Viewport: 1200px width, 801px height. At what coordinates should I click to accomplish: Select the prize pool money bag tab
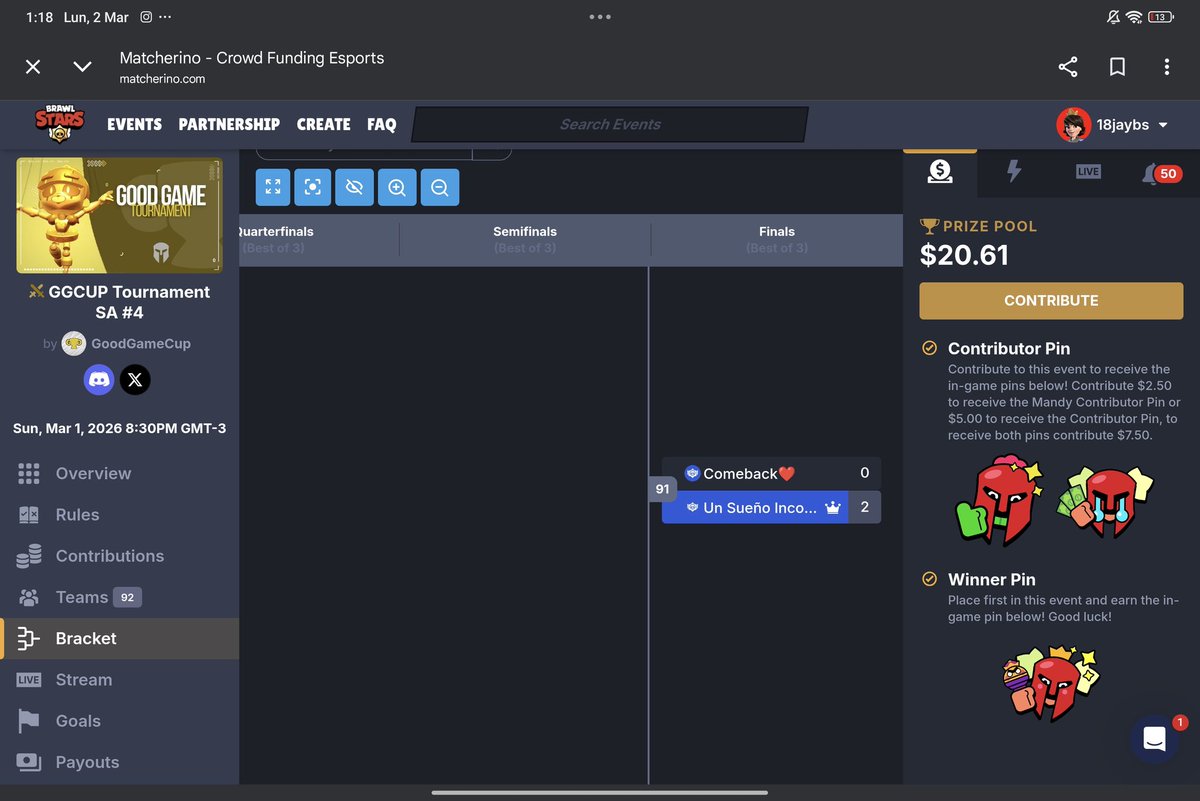pyautogui.click(x=940, y=171)
